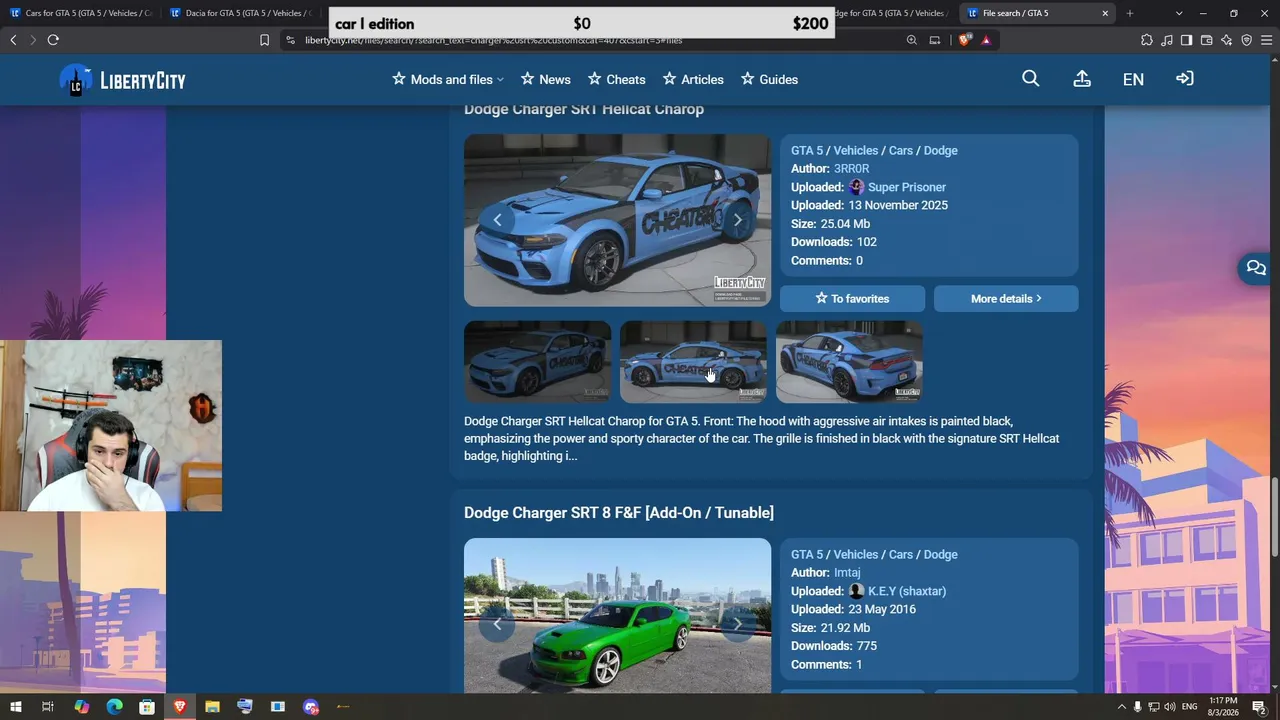Open the Copilot taskbar icon
This screenshot has width=1280, height=720.
click(82, 707)
